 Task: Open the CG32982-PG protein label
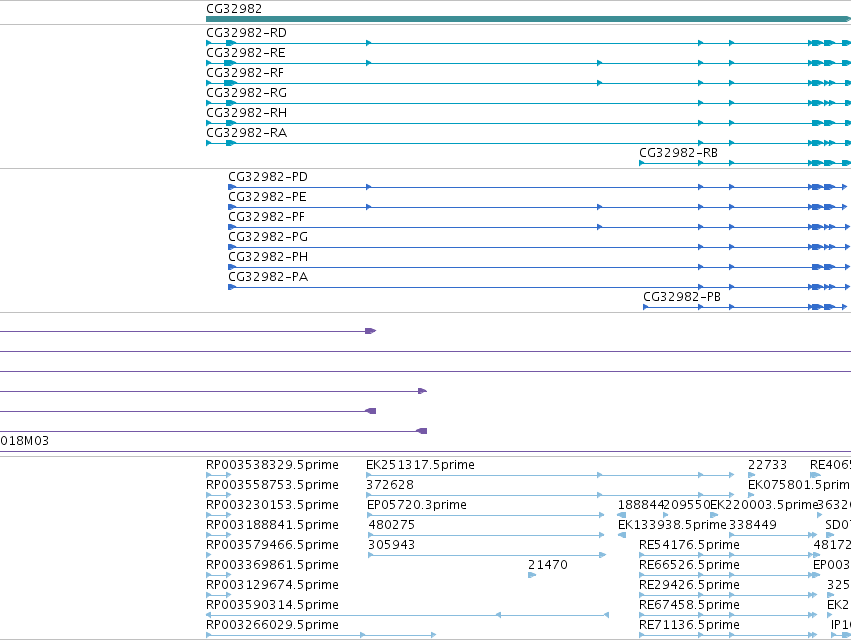click(x=268, y=237)
